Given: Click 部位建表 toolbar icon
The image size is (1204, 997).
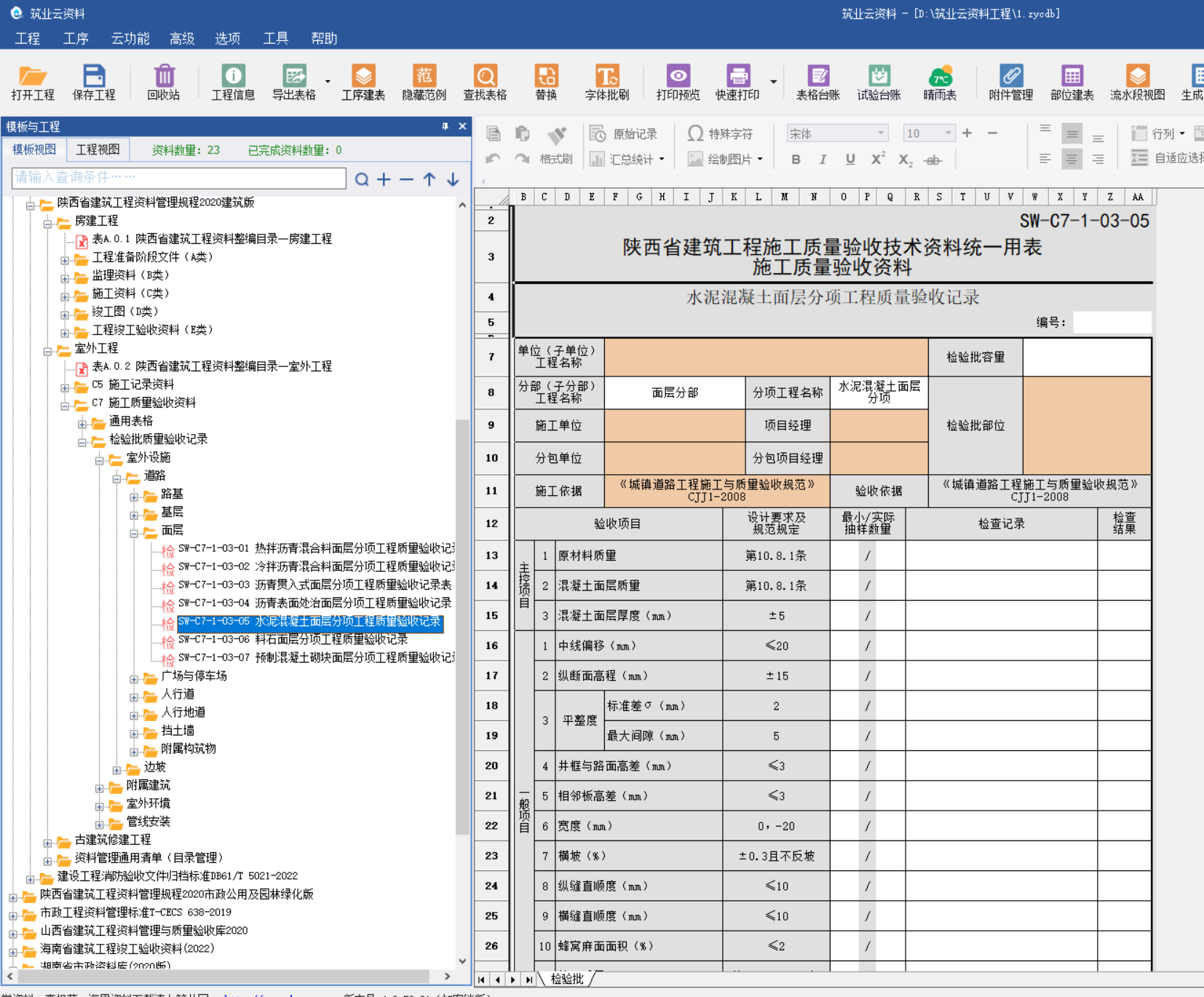Looking at the screenshot, I should 1072,82.
